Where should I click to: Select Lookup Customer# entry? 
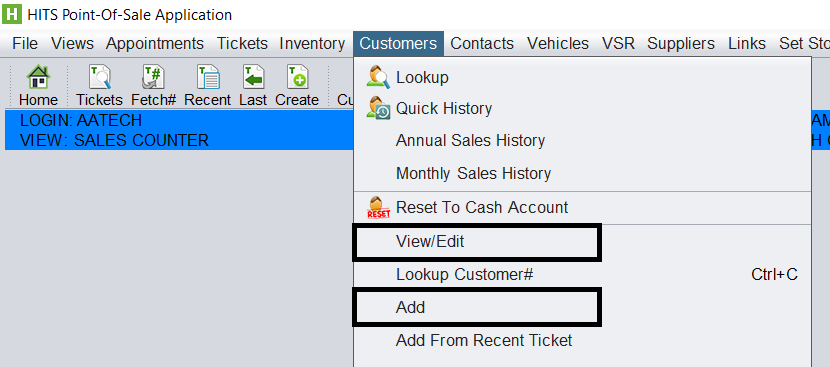coord(582,275)
